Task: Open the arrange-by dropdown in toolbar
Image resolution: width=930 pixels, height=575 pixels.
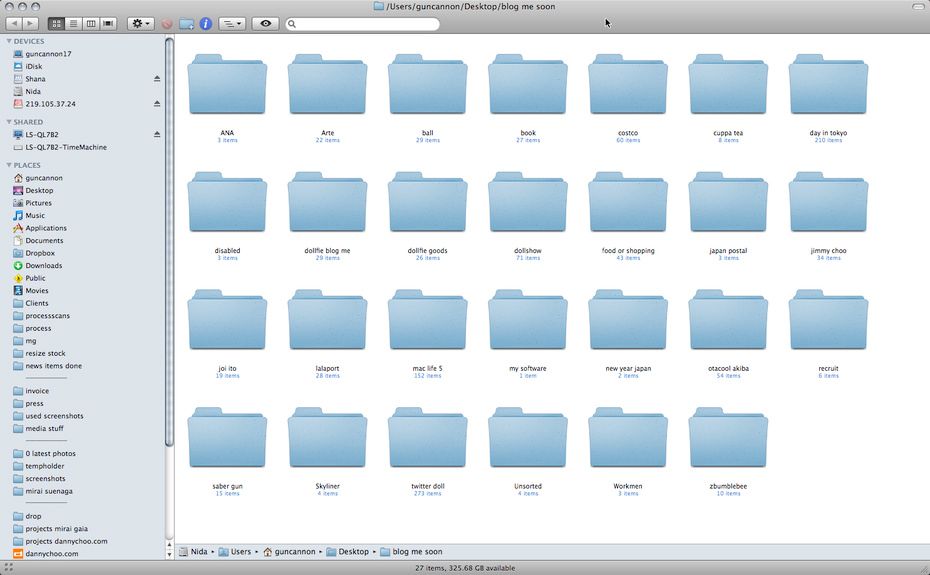Action: click(x=232, y=23)
